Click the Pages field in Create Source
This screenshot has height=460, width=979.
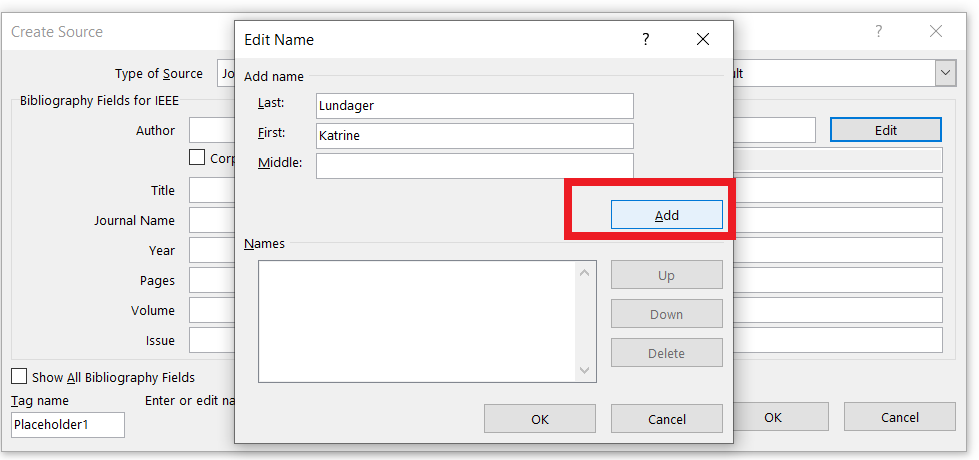(212, 280)
